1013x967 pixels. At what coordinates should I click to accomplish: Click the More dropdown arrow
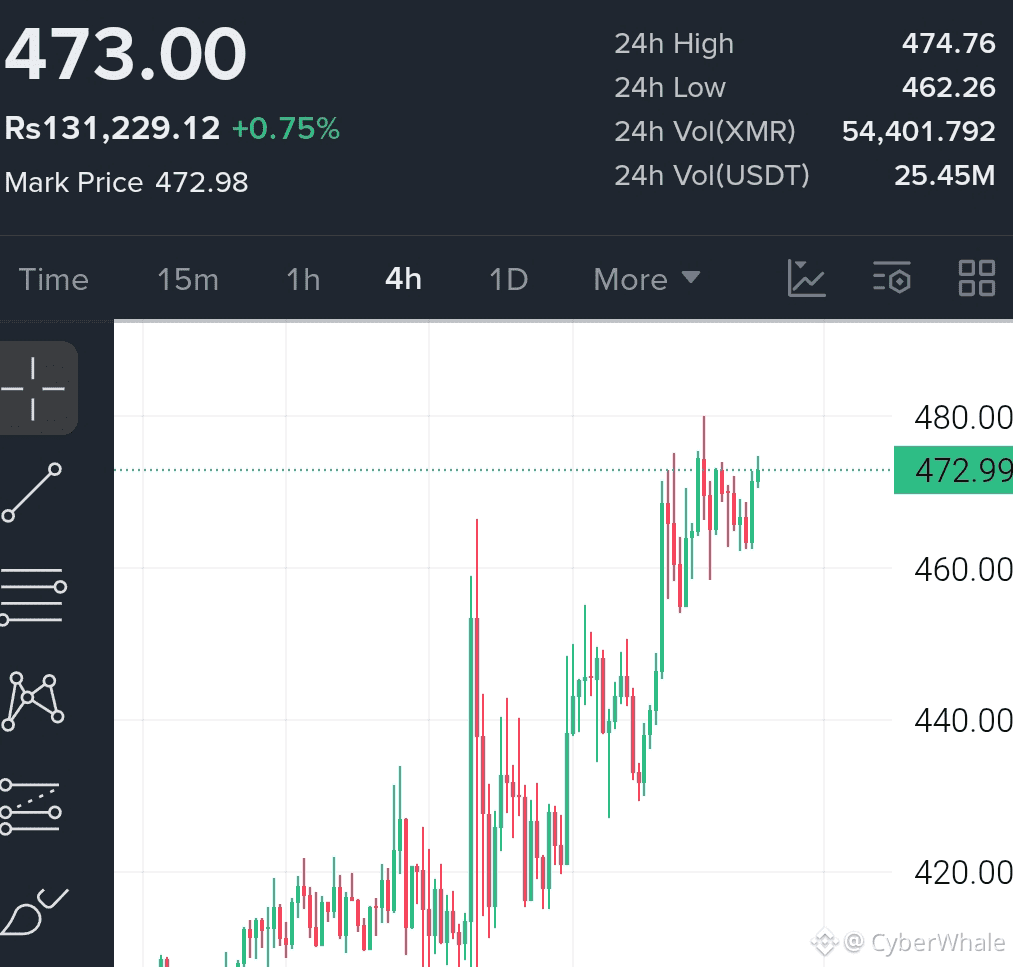point(691,277)
